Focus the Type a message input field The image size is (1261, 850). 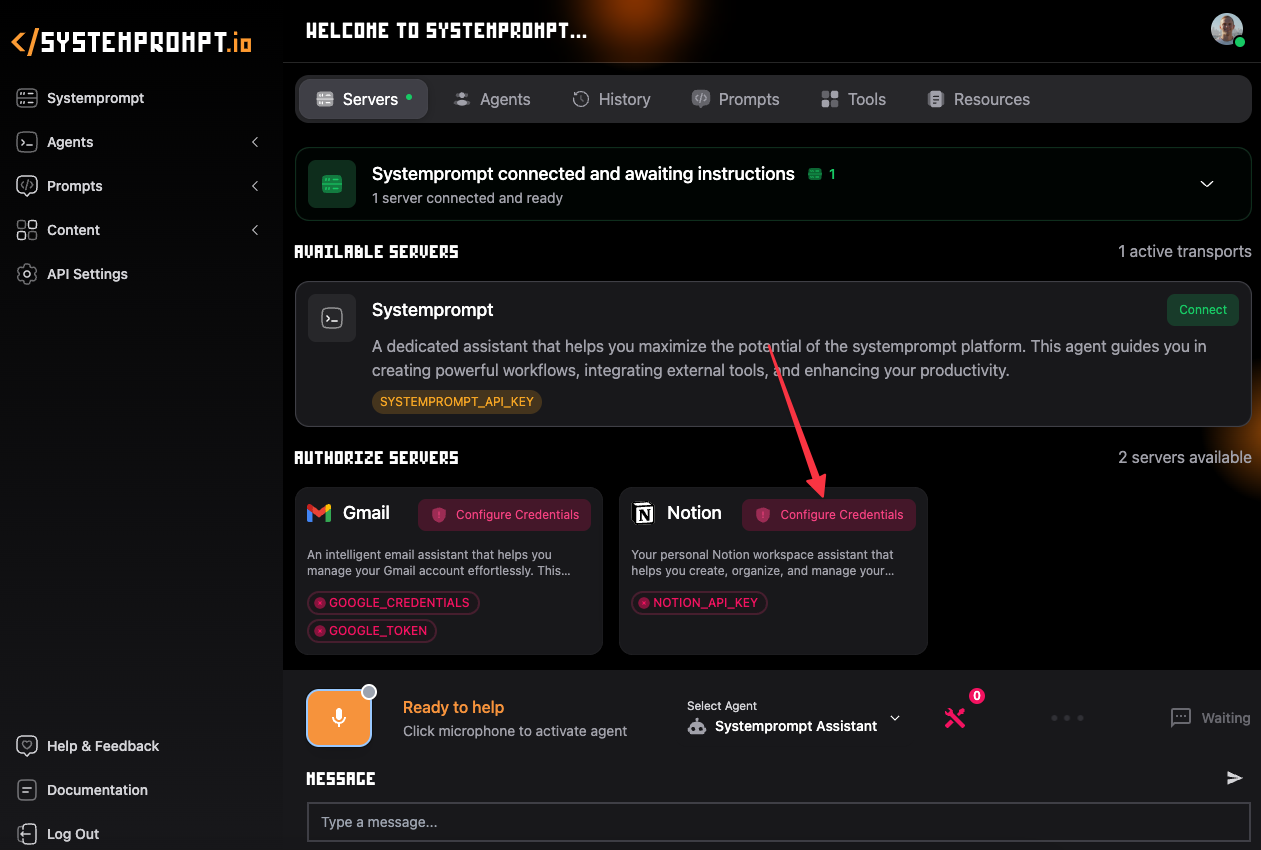click(779, 822)
